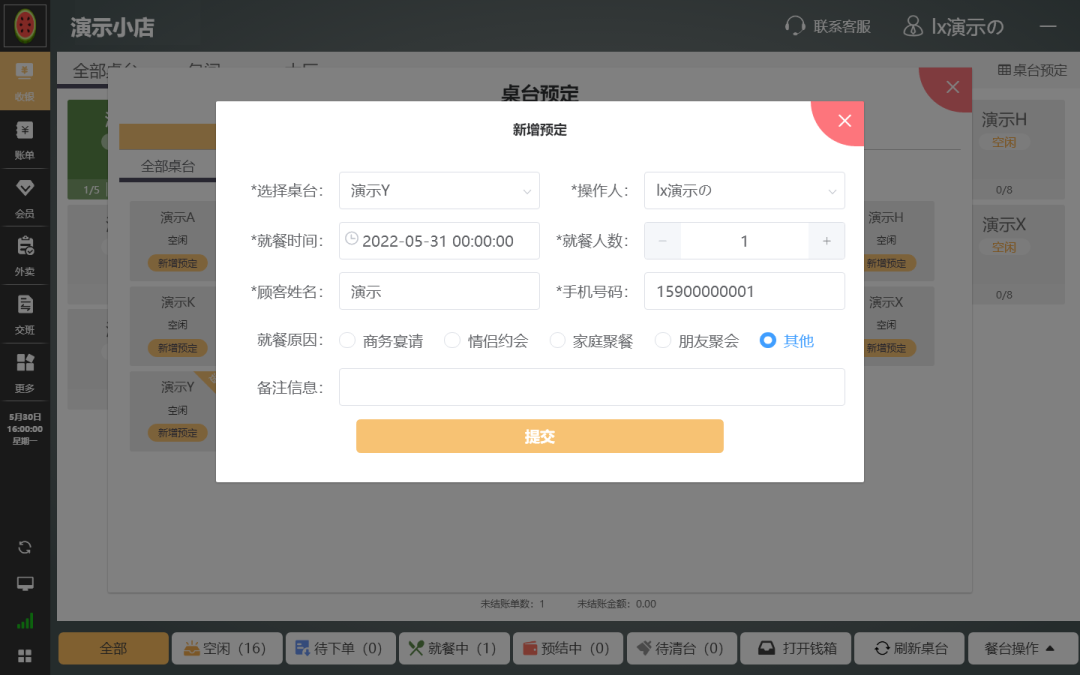Click the 就餐时间 date field
This screenshot has height=675, width=1080.
[439, 241]
